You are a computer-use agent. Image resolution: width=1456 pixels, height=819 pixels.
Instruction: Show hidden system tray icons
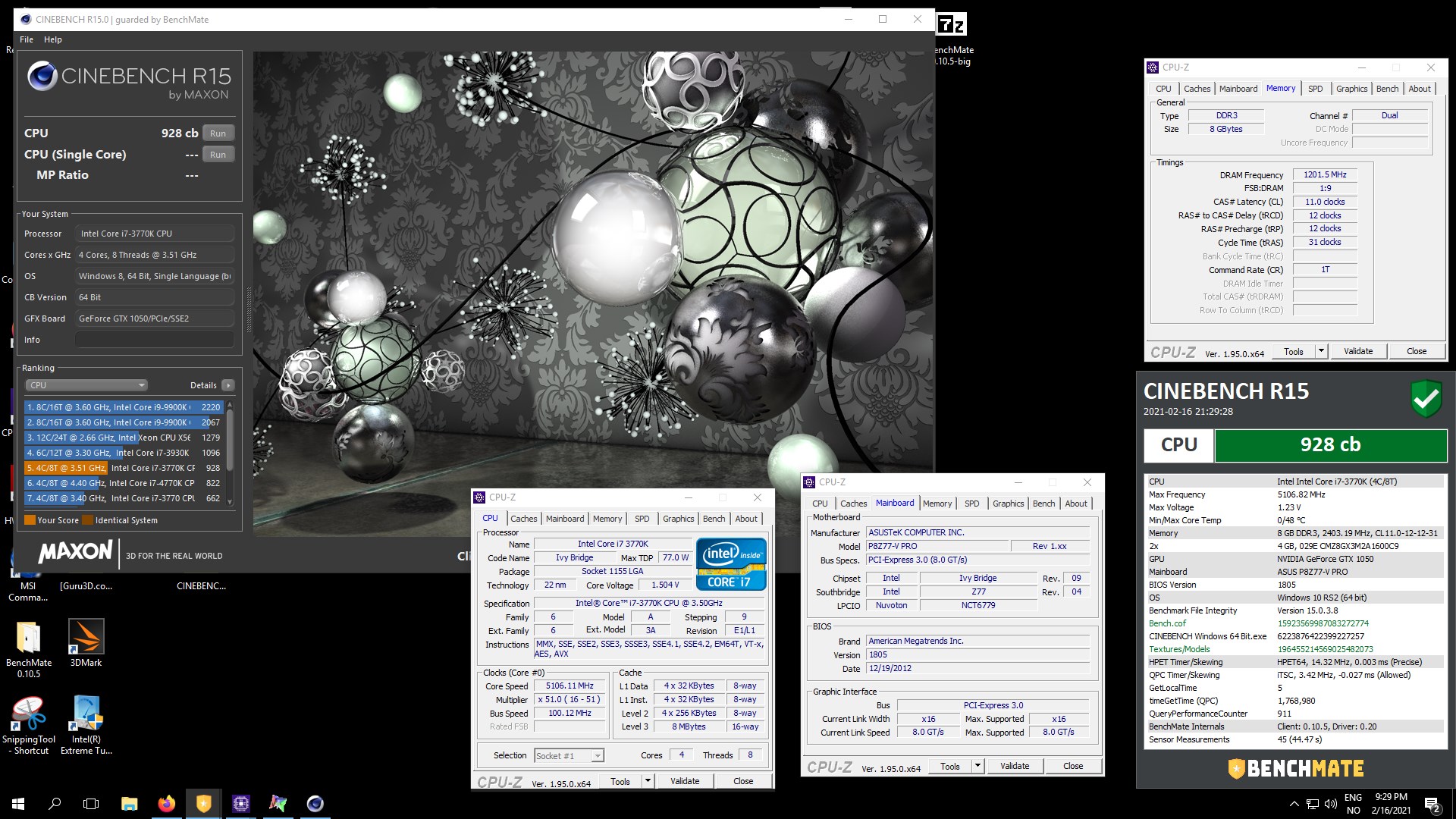click(1294, 804)
